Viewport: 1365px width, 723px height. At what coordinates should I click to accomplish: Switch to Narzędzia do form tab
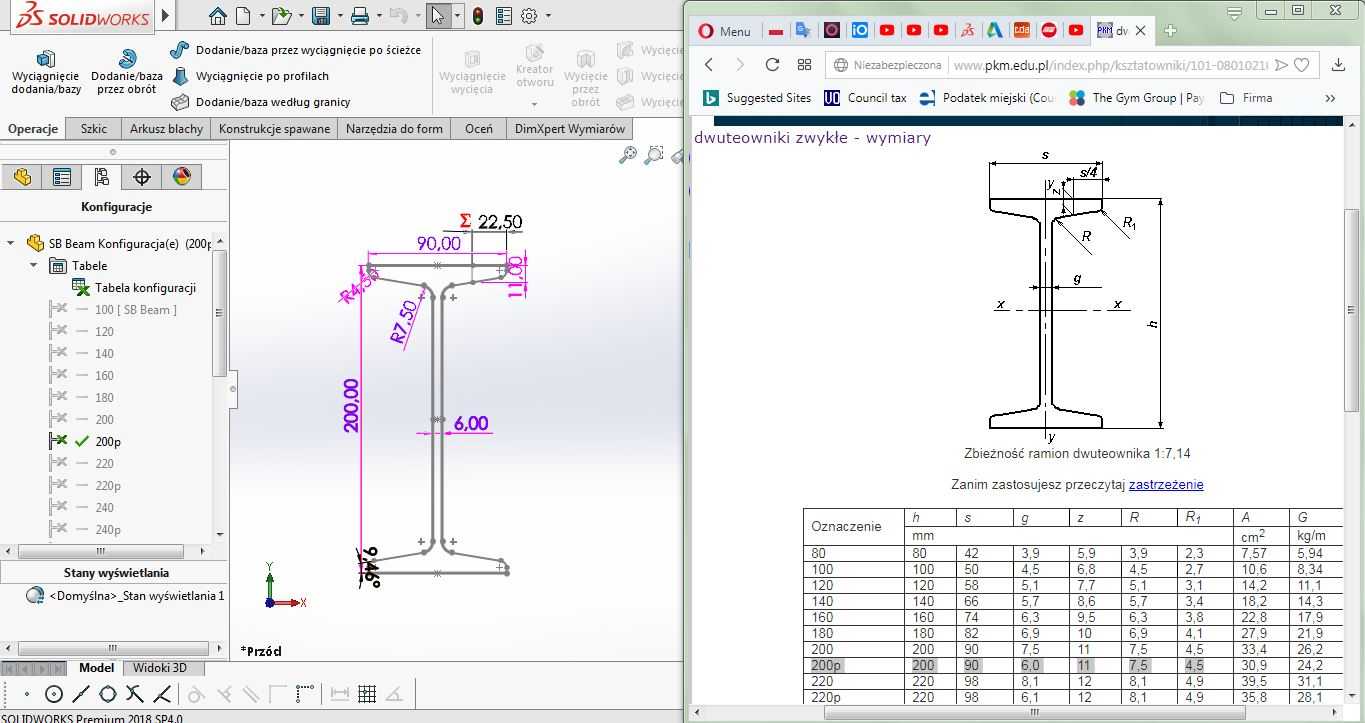point(394,129)
